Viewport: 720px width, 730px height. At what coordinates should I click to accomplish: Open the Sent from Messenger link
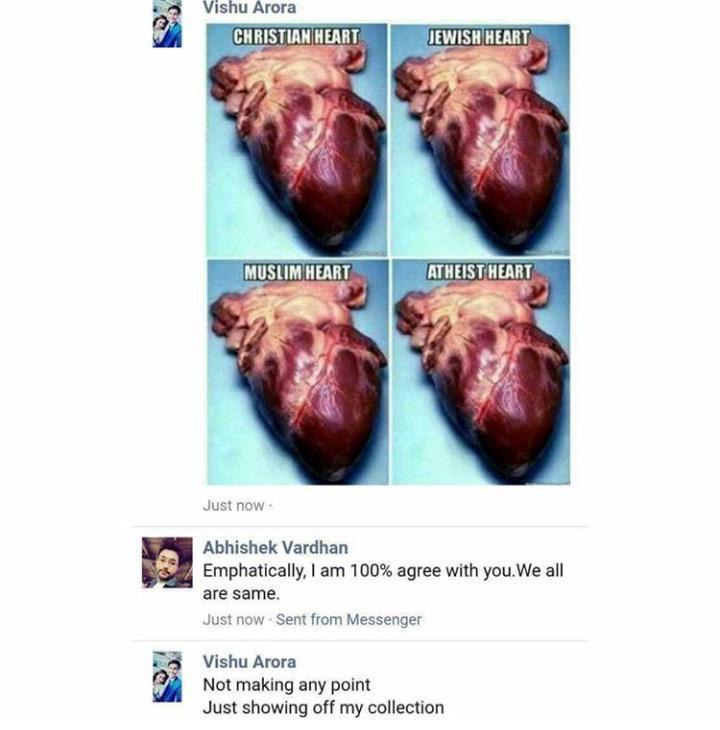pos(349,620)
